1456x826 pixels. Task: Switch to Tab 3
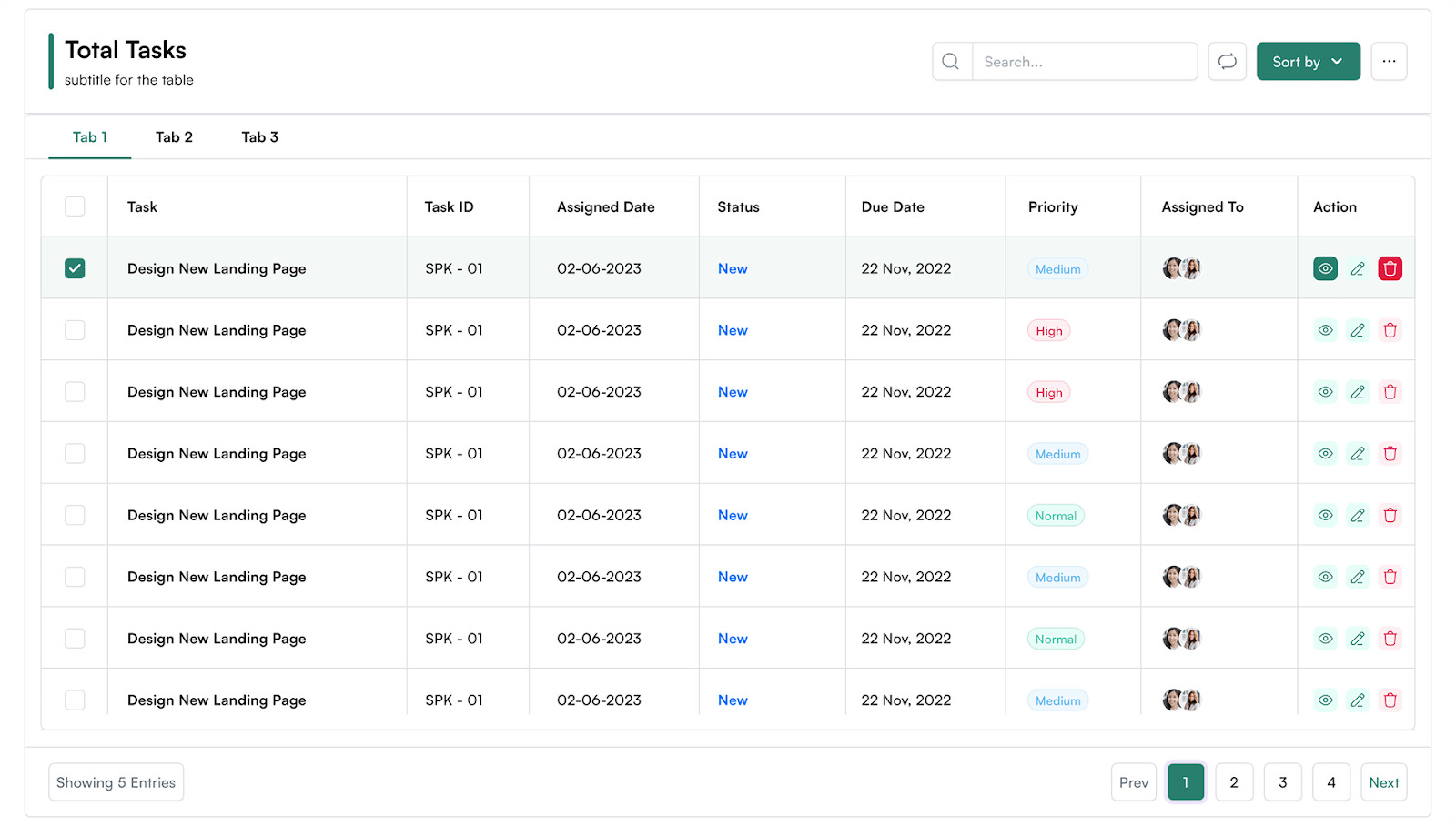[259, 137]
